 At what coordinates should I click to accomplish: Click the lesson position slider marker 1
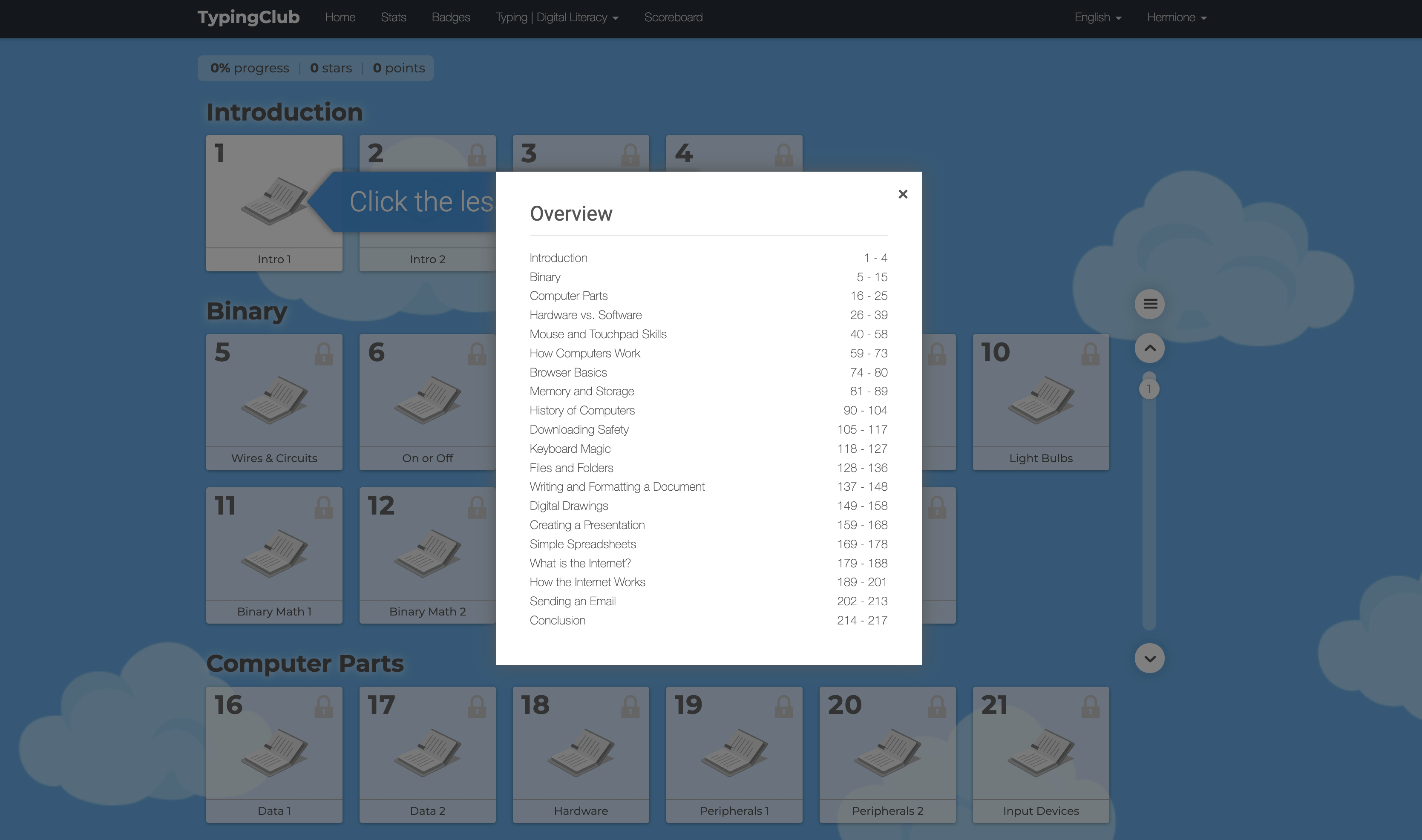1149,389
